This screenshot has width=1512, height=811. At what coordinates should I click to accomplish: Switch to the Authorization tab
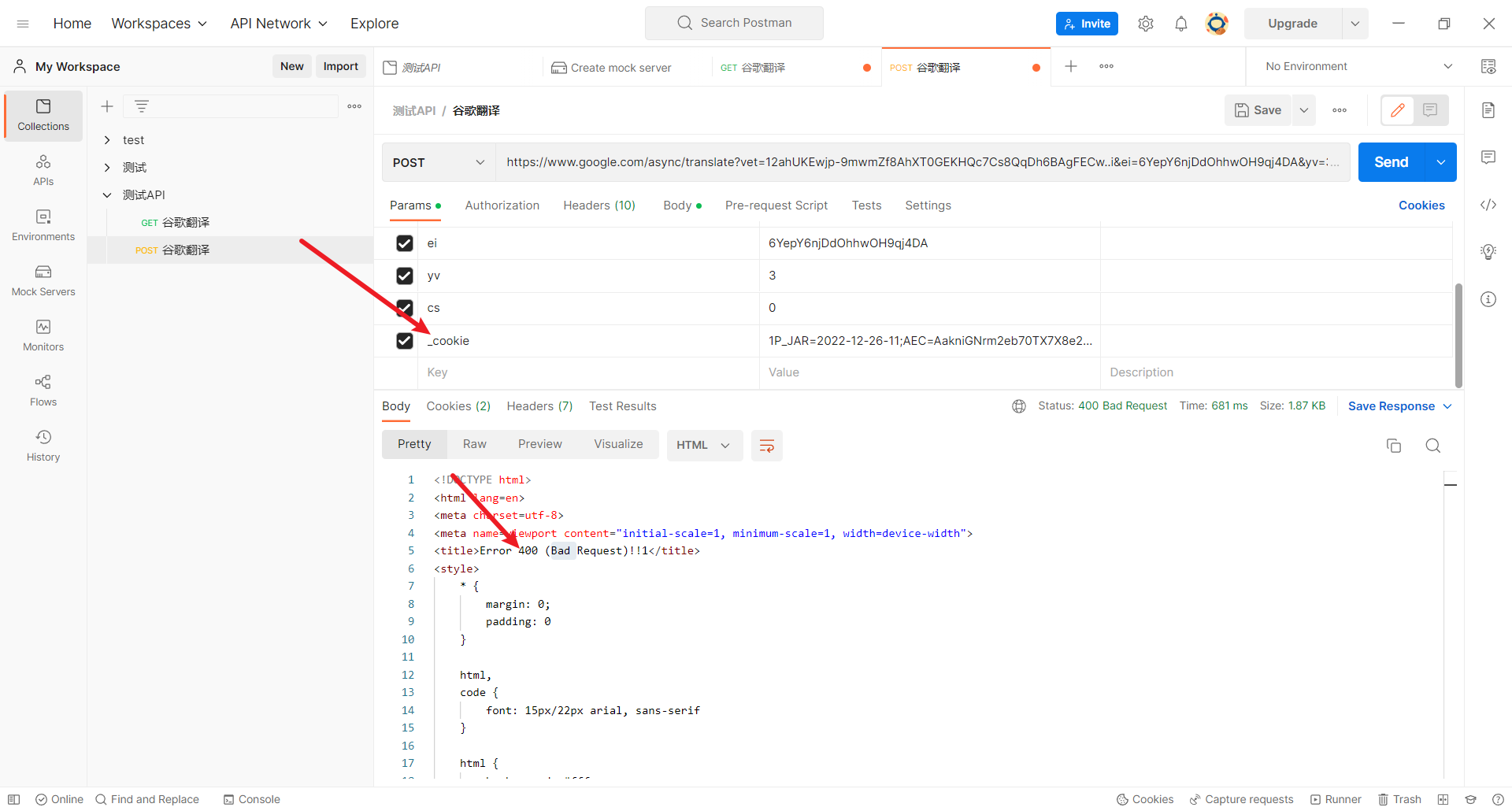coord(502,206)
